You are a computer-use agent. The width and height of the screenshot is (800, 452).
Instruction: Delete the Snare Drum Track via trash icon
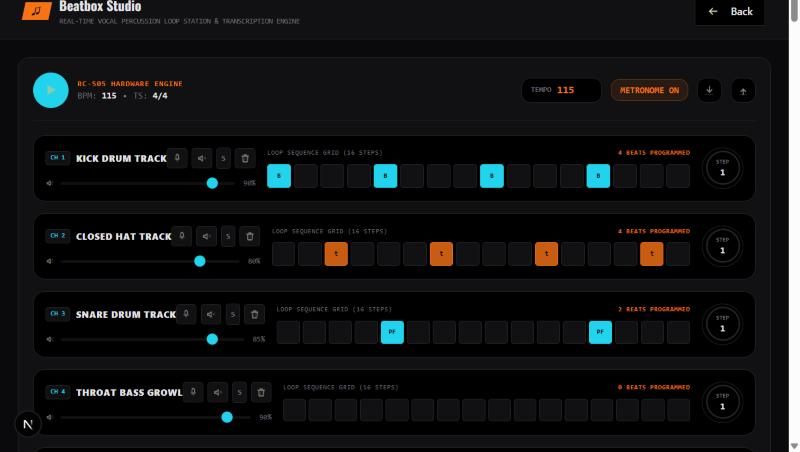click(x=254, y=314)
